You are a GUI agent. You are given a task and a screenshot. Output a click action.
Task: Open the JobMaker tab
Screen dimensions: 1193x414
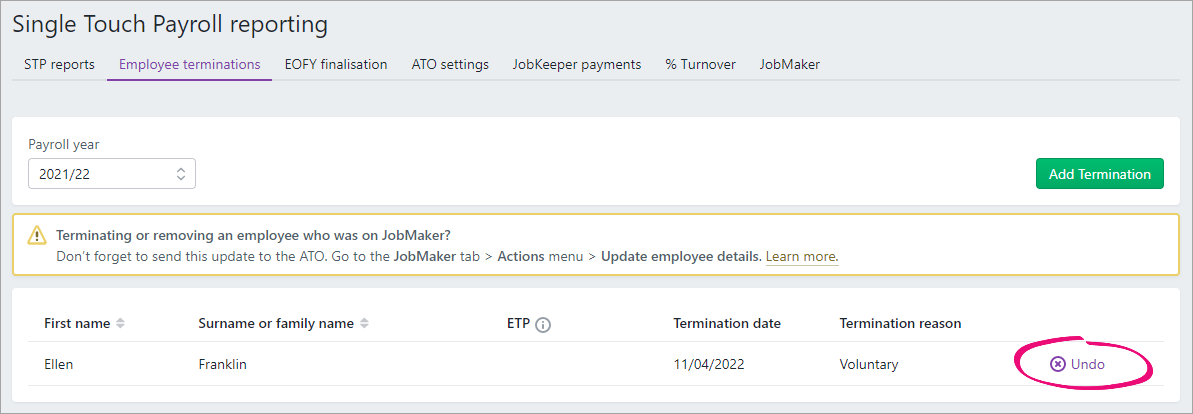click(790, 65)
